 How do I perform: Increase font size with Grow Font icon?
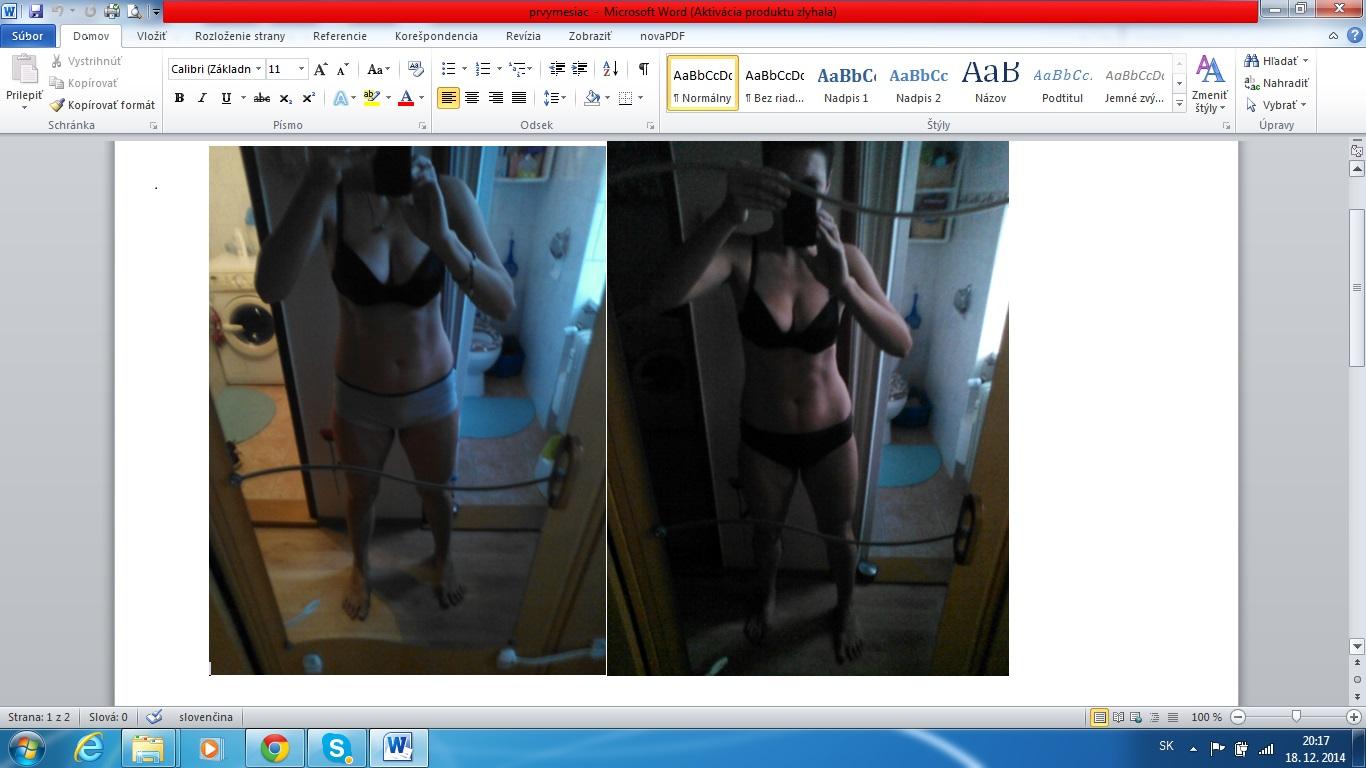[320, 69]
